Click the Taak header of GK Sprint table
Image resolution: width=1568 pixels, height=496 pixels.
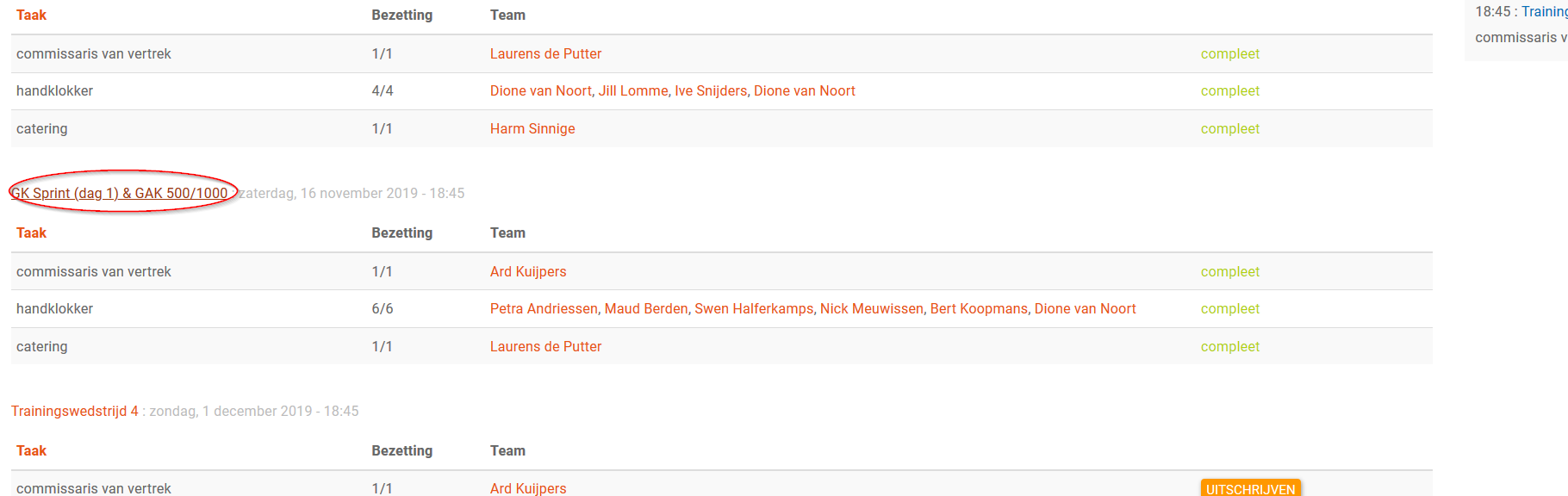pos(31,232)
